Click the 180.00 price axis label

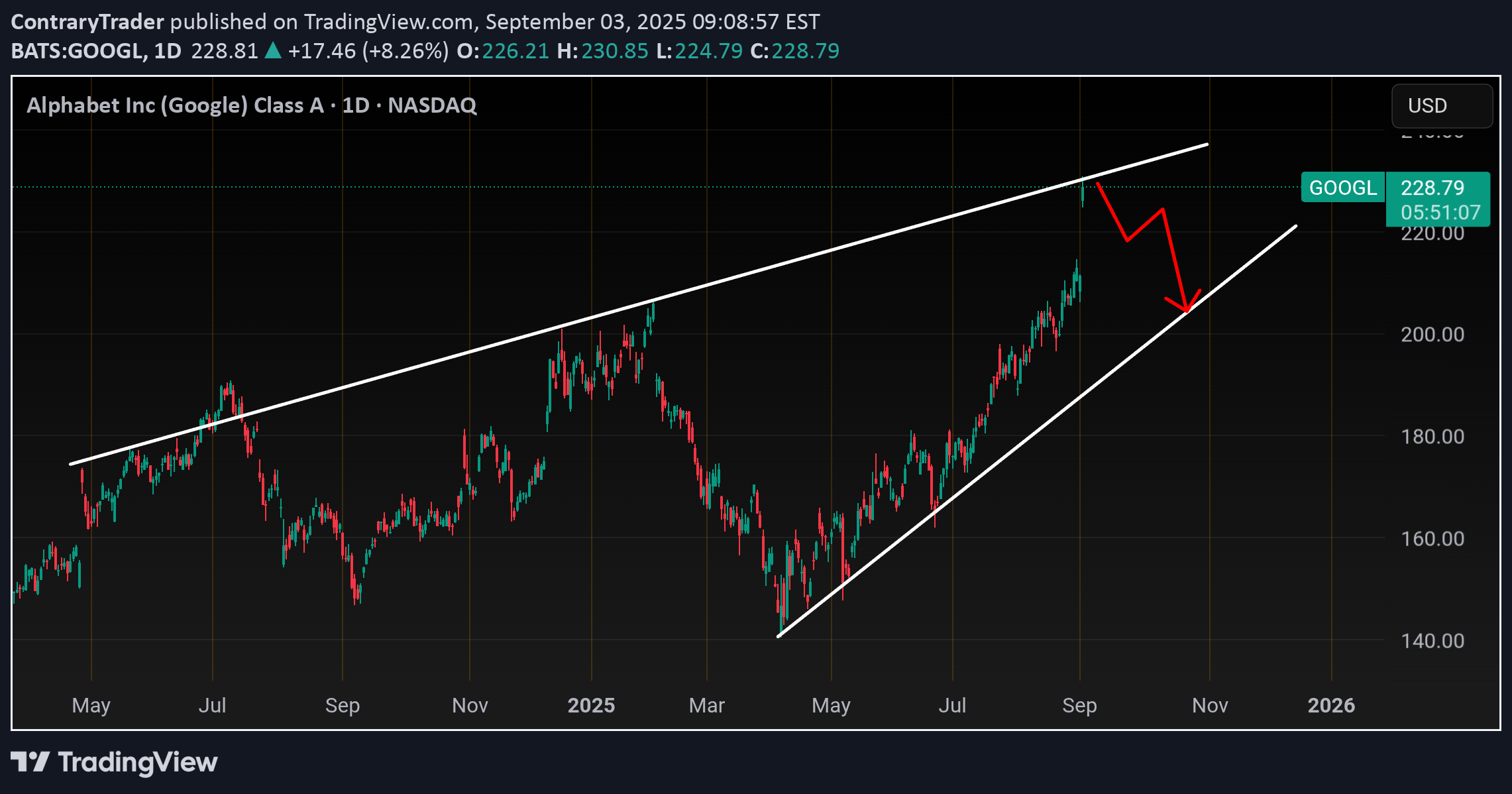[x=1432, y=436]
